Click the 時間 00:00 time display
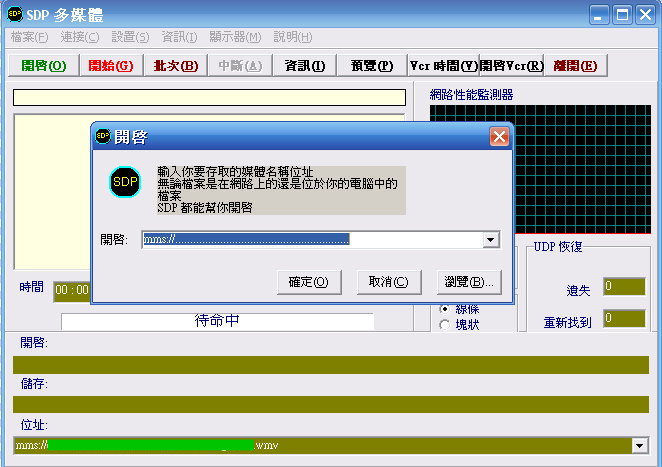 (72, 290)
